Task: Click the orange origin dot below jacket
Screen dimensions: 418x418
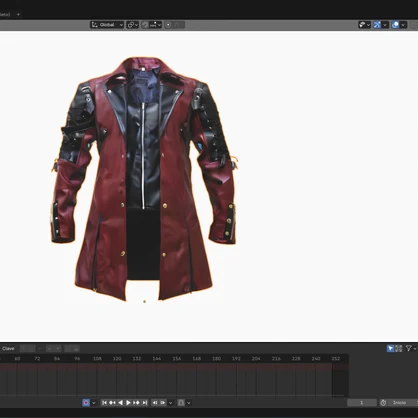Action: [144, 301]
